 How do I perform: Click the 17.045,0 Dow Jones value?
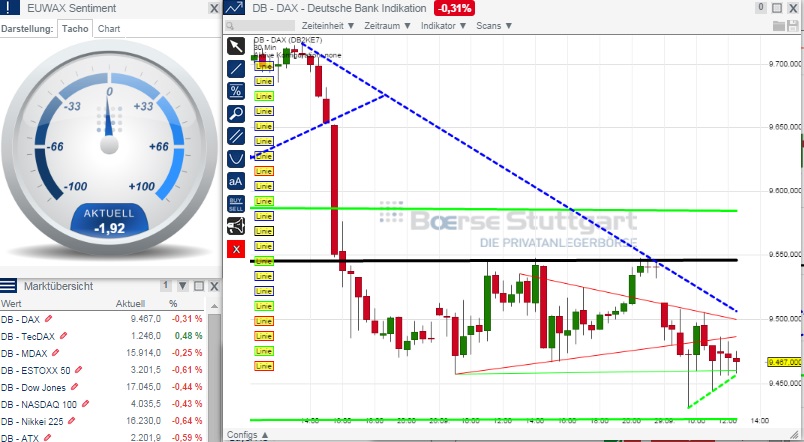click(x=144, y=387)
